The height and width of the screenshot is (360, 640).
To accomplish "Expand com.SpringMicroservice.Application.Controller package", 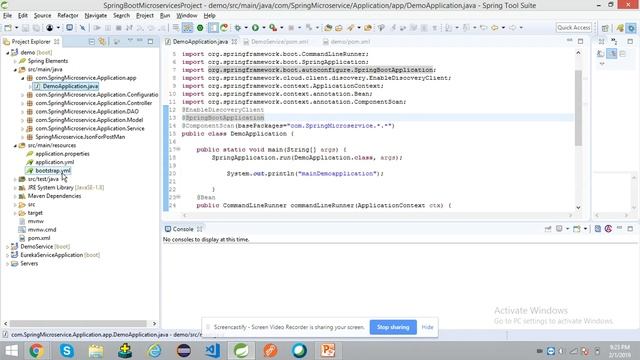I will pyautogui.click(x=22, y=103).
